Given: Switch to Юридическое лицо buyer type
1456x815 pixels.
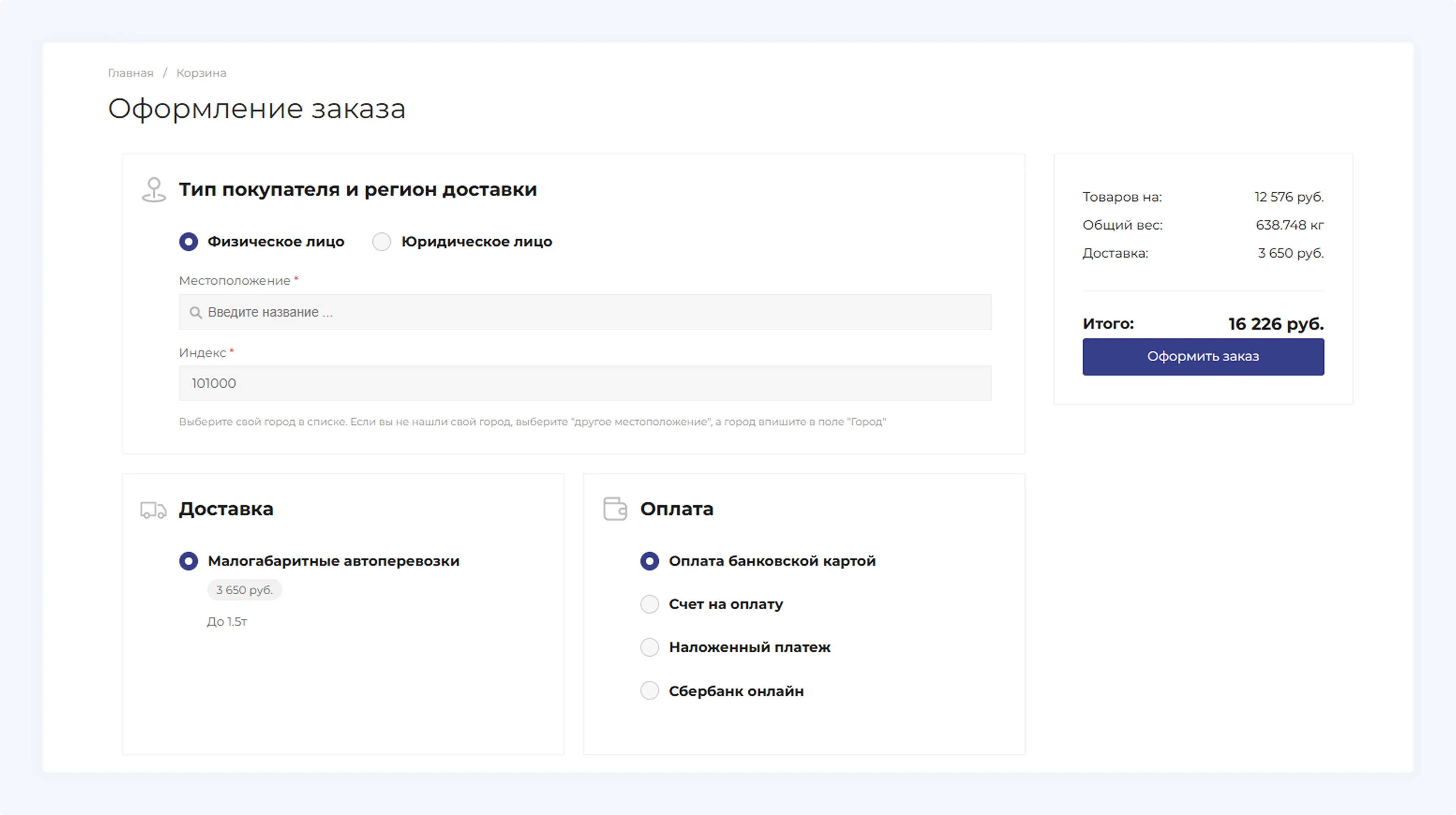Looking at the screenshot, I should (381, 241).
